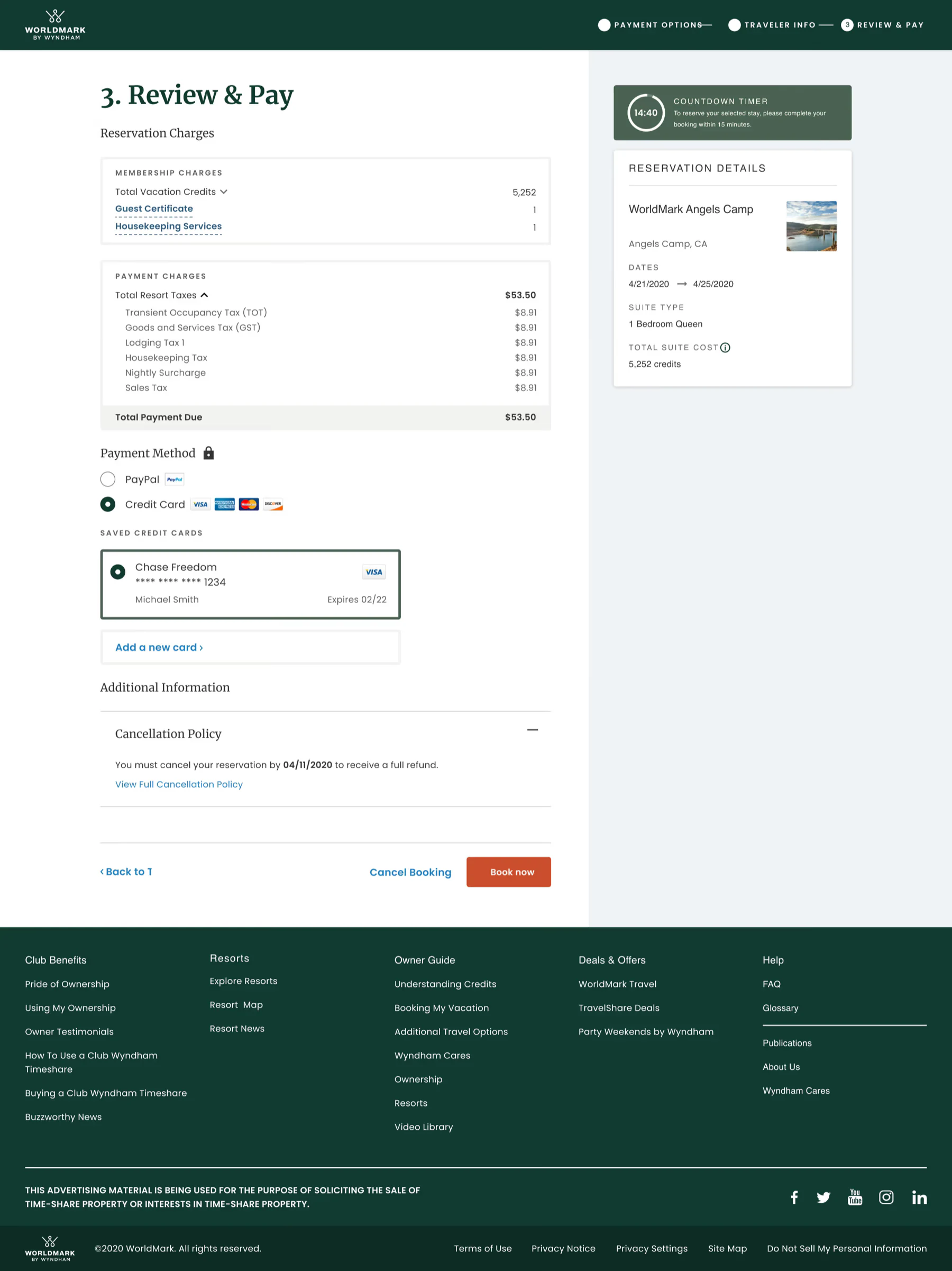Select the PayPal radio button
This screenshot has width=952, height=1271.
[108, 479]
